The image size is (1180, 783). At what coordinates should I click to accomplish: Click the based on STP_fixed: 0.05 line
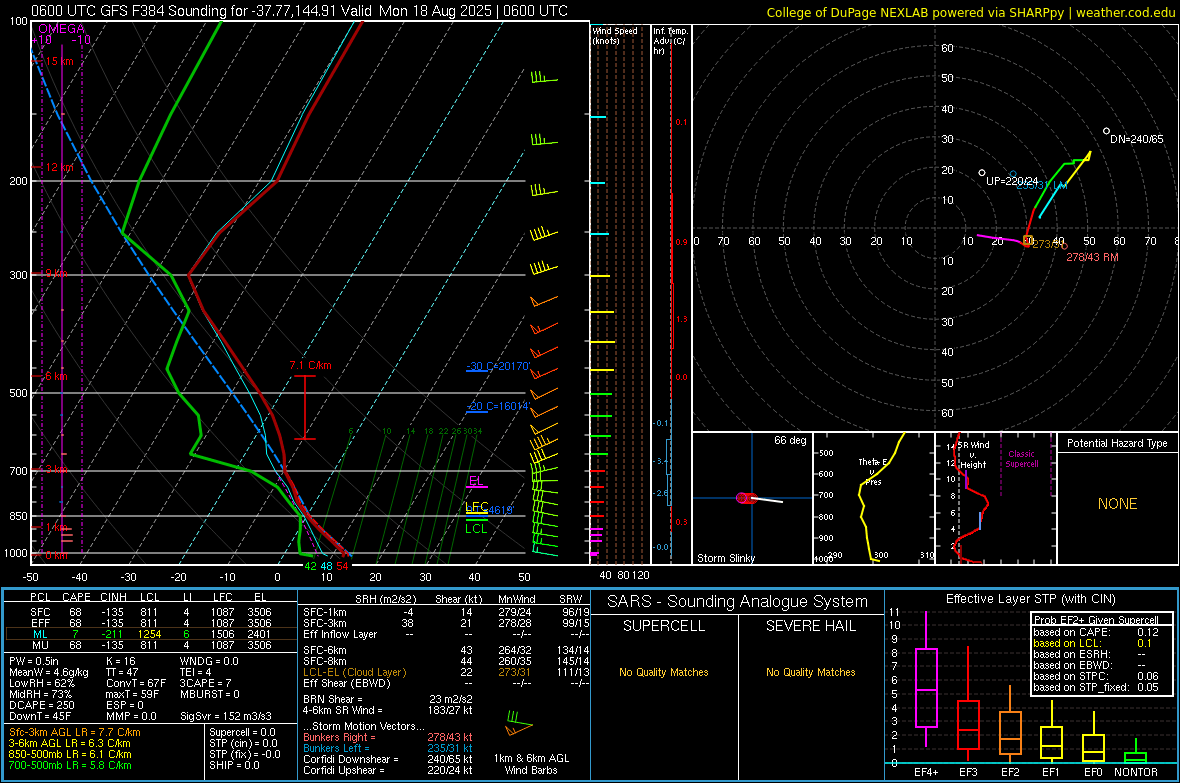[x=1096, y=687]
